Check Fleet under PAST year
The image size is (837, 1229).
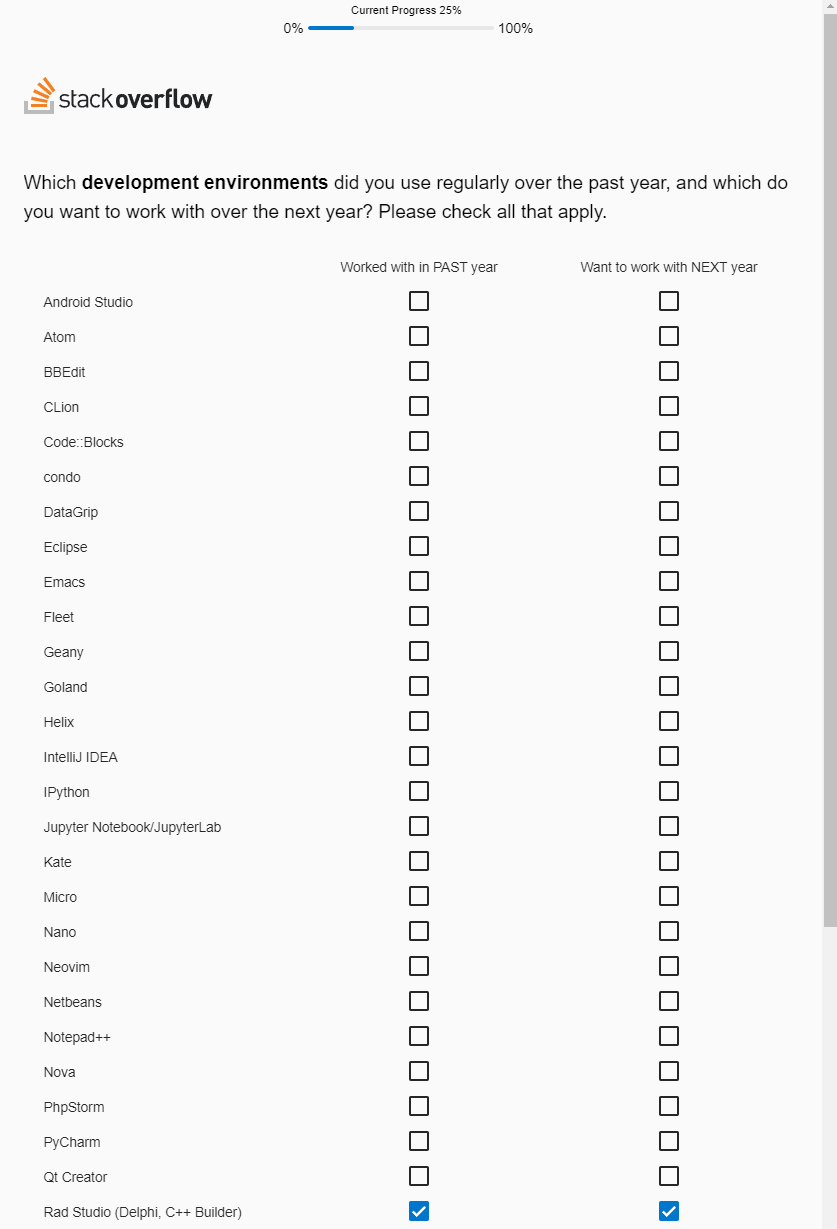click(418, 616)
